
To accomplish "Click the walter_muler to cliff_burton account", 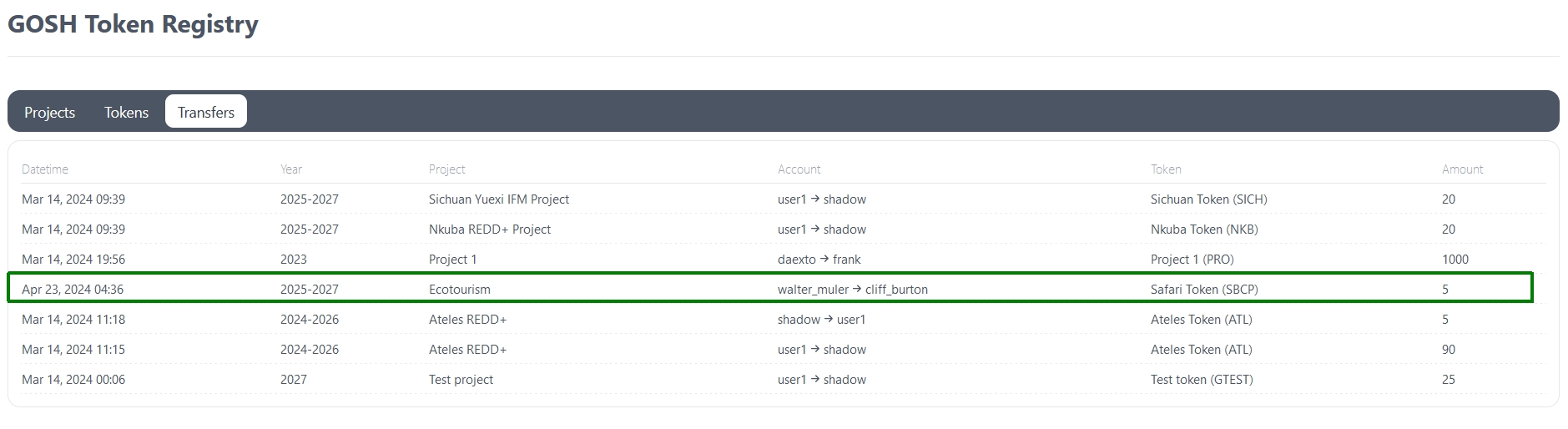I will coord(852,290).
